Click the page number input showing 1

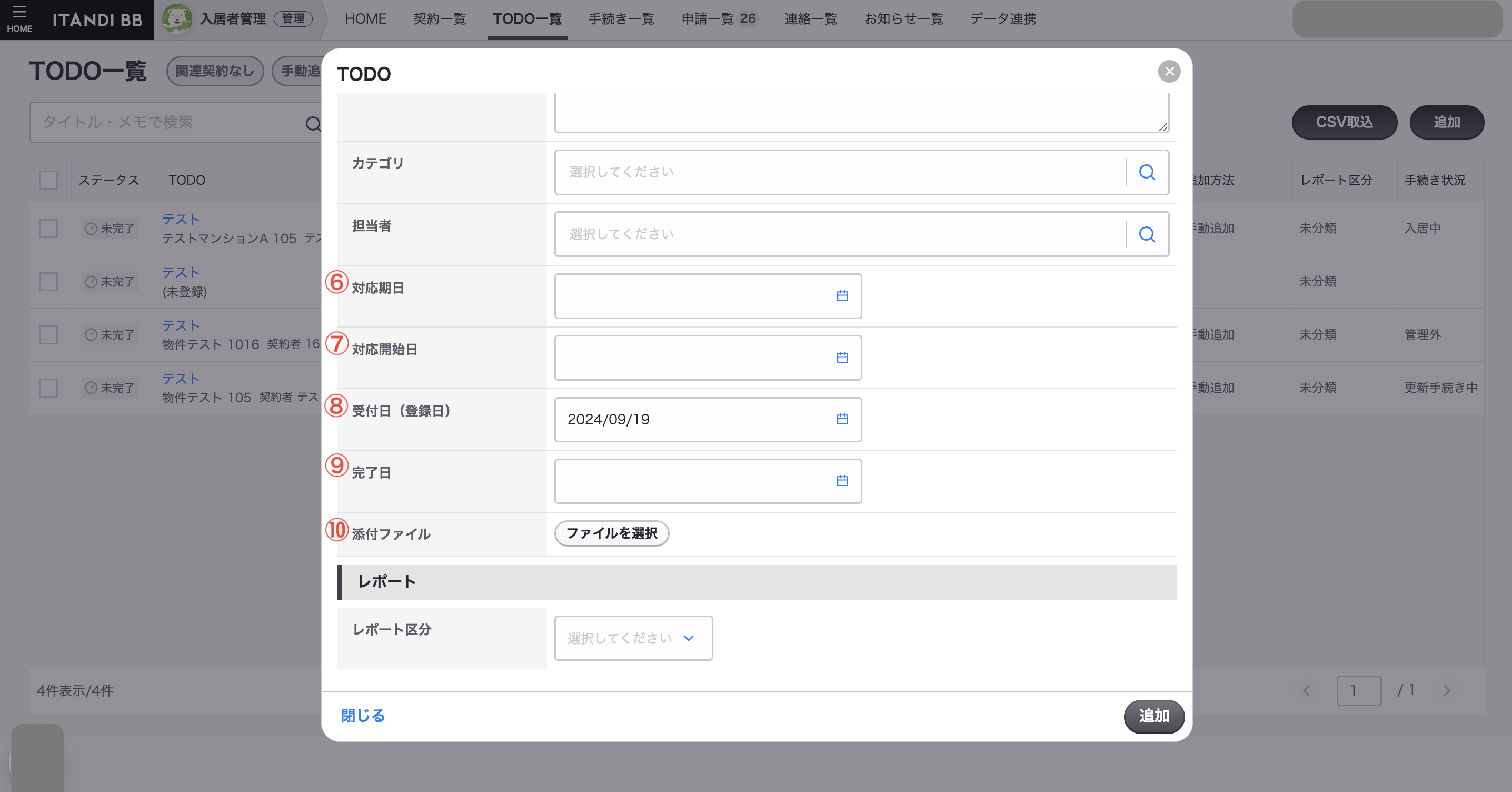click(1359, 691)
